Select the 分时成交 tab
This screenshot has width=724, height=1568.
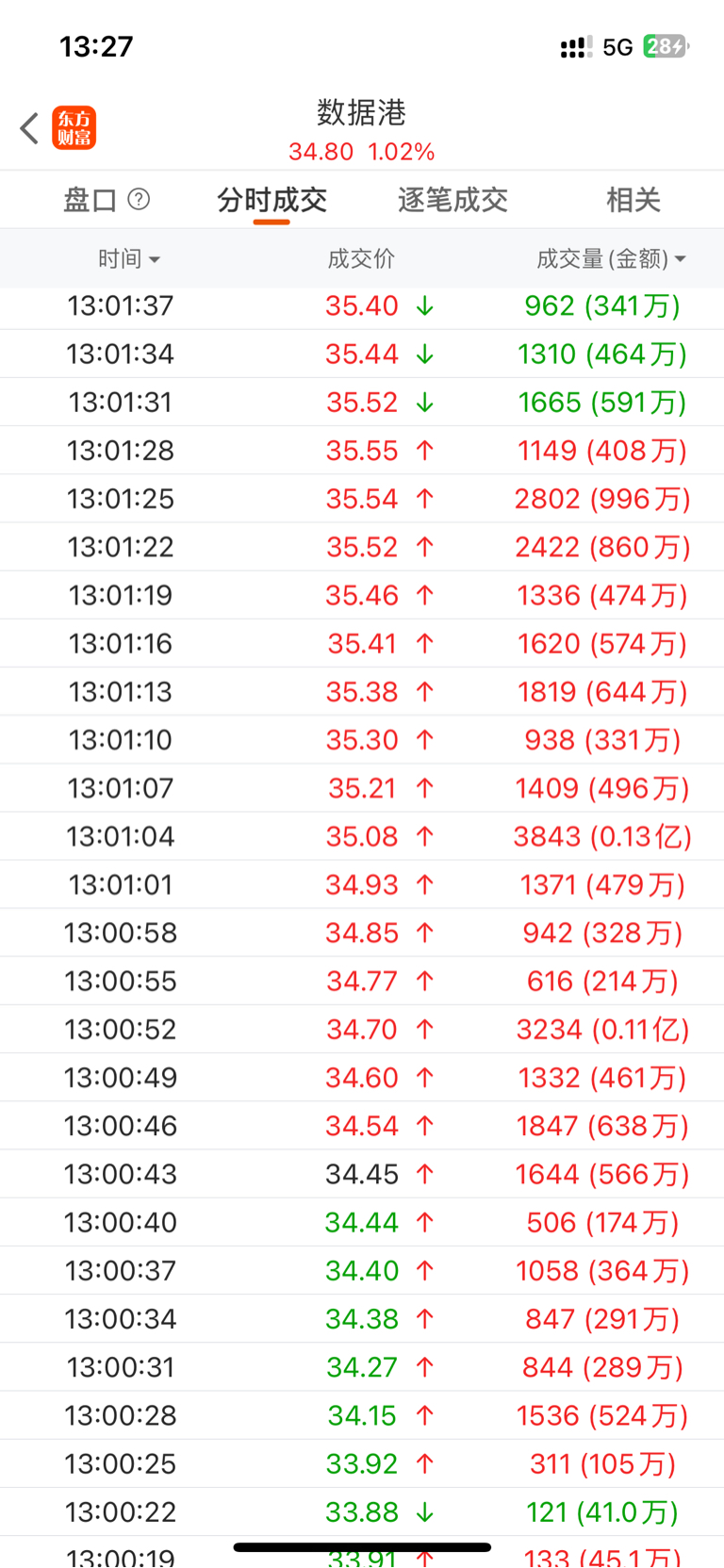tap(271, 200)
